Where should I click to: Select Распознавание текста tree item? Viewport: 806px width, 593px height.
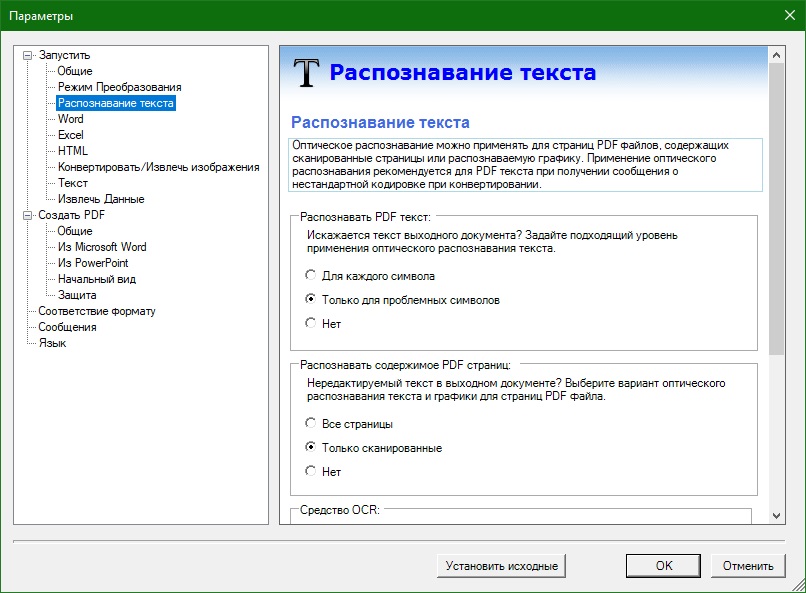pos(116,103)
